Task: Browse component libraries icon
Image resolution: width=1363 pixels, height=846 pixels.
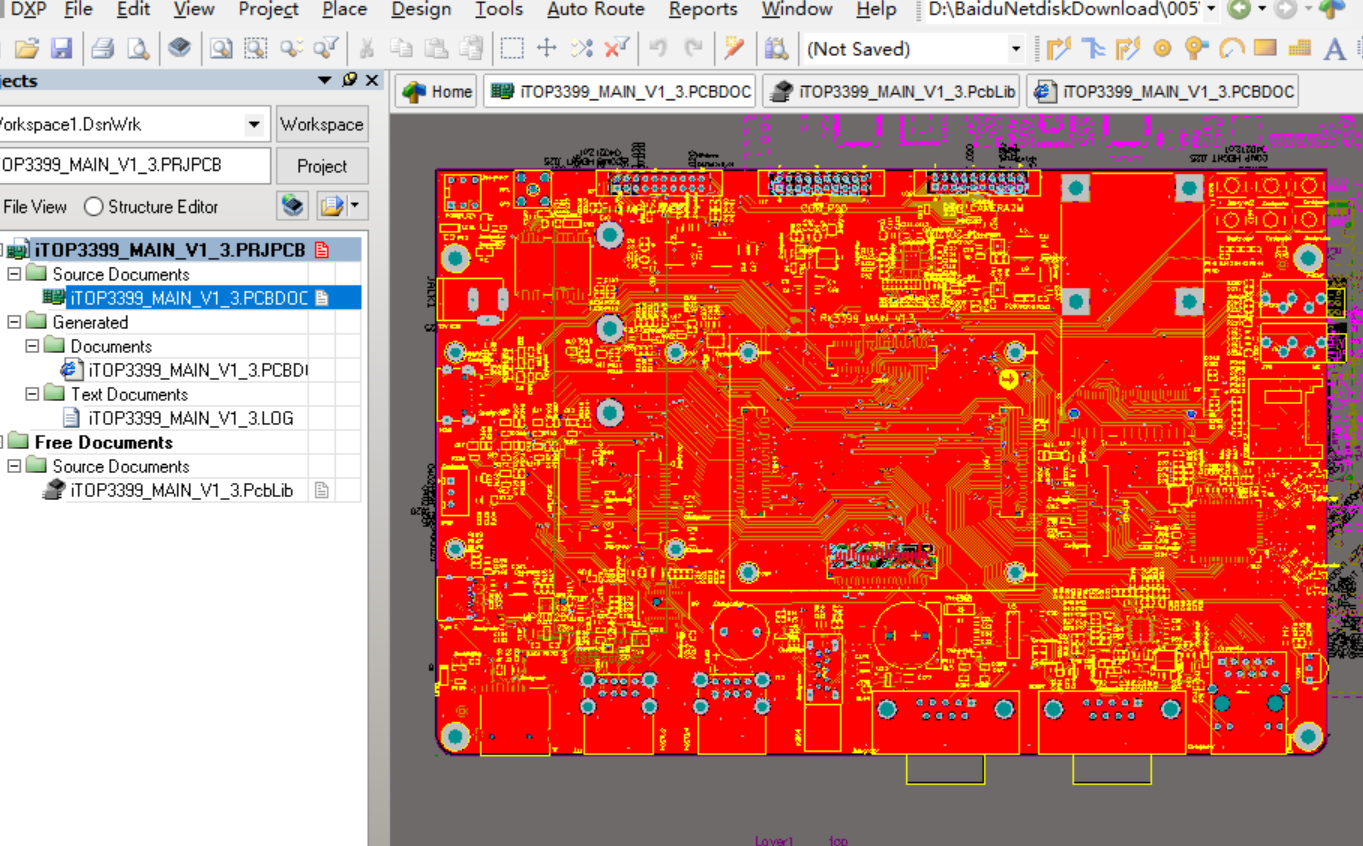Action: pyautogui.click(x=776, y=48)
